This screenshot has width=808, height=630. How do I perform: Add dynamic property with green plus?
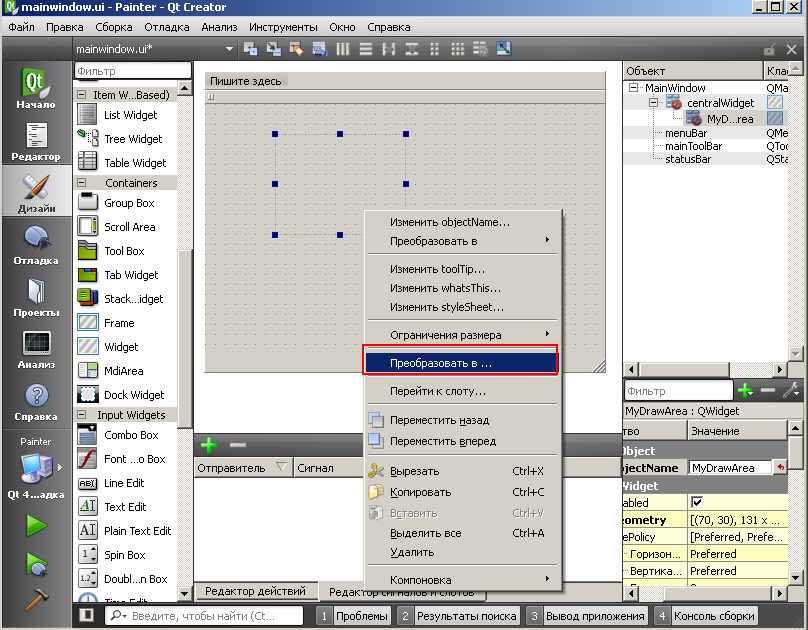[x=745, y=390]
